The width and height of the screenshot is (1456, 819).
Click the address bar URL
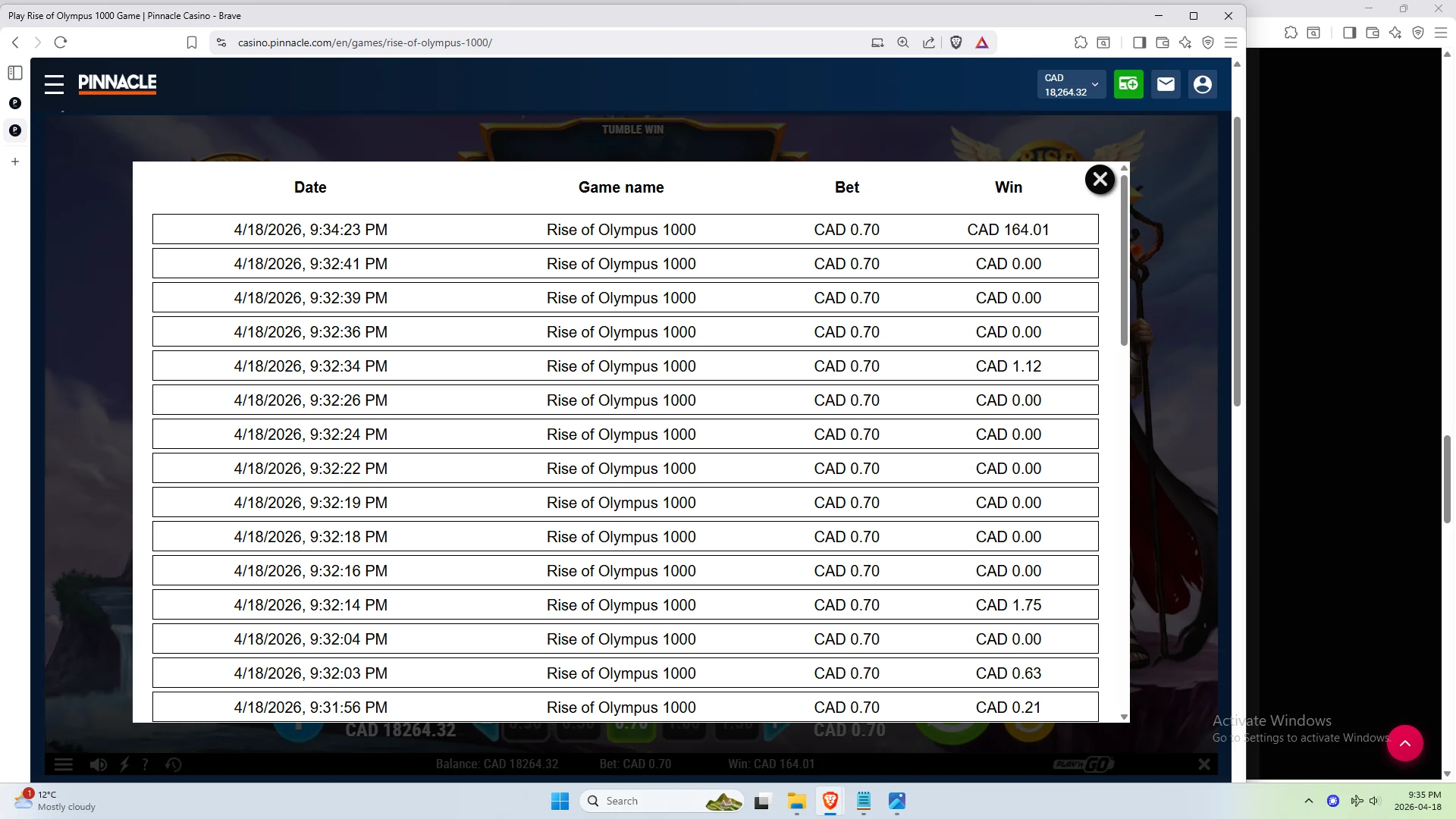(x=365, y=42)
